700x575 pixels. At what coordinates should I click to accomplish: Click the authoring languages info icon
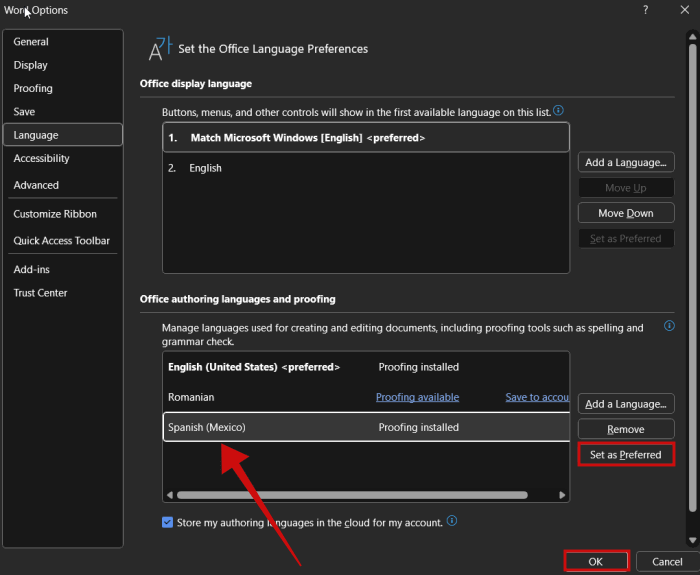tap(668, 326)
